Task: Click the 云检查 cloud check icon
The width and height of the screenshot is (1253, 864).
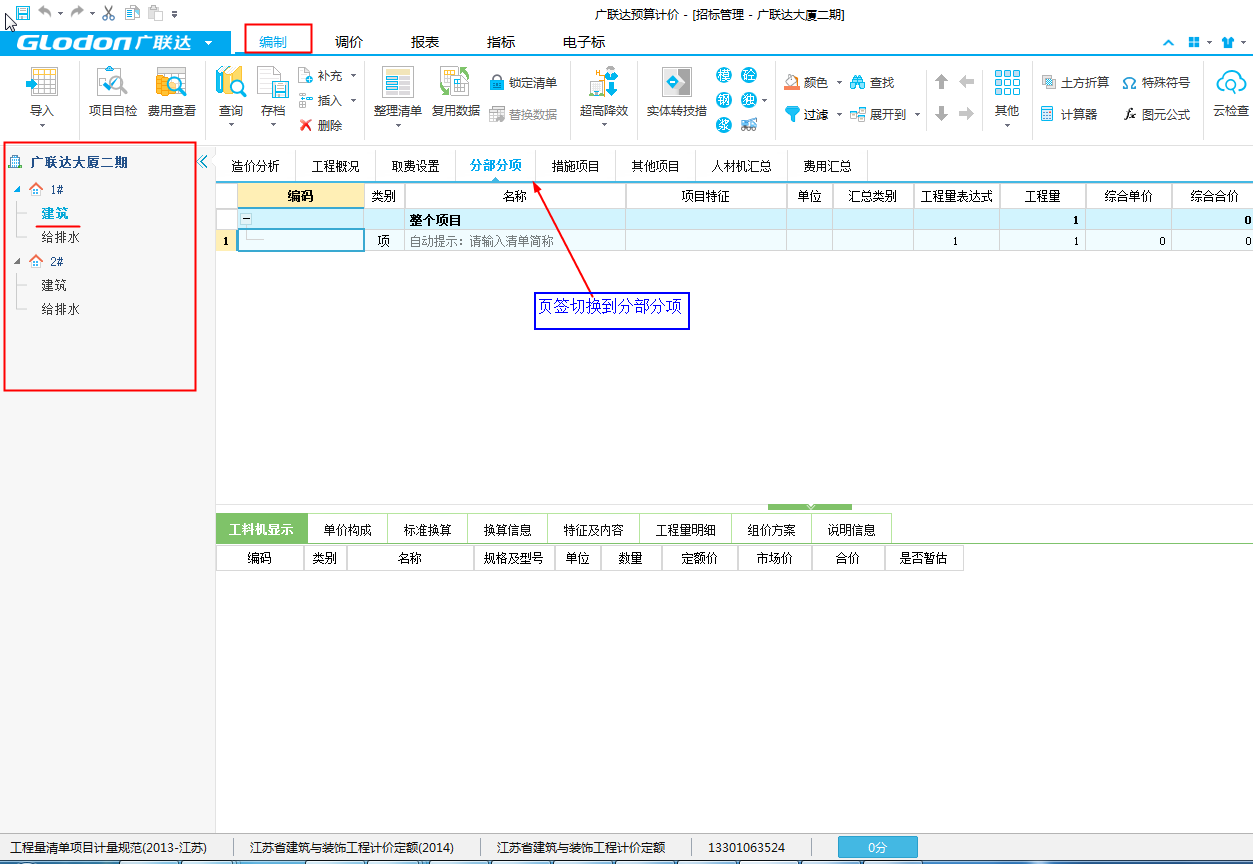Action: click(1230, 84)
